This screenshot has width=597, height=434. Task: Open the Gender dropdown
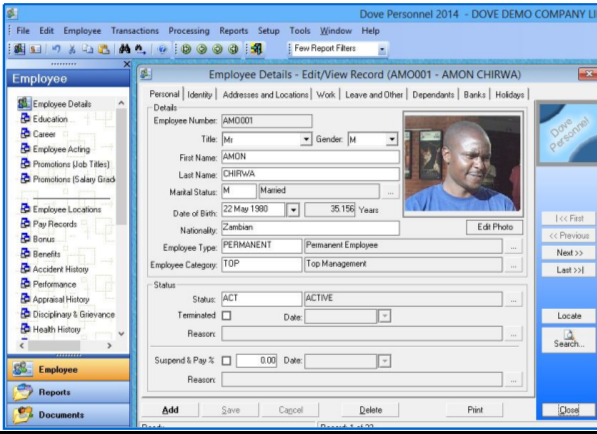pos(392,139)
